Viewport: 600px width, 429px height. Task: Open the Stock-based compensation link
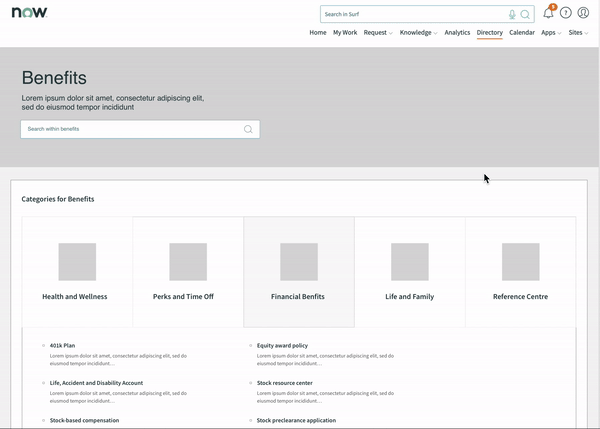pos(84,421)
